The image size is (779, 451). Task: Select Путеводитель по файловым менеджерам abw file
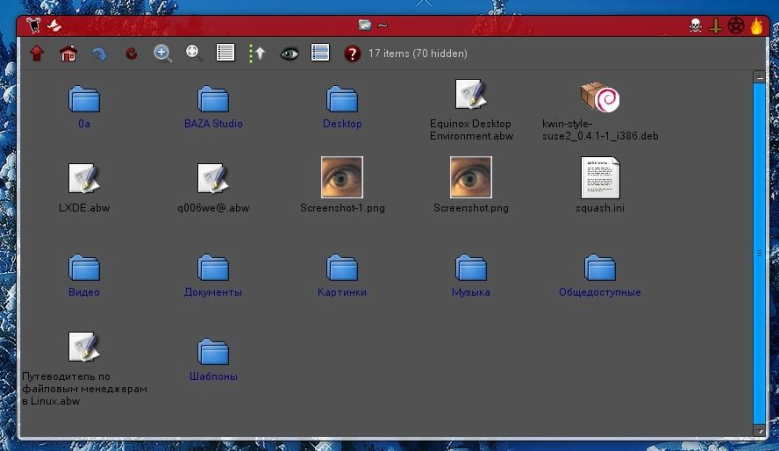tap(84, 369)
